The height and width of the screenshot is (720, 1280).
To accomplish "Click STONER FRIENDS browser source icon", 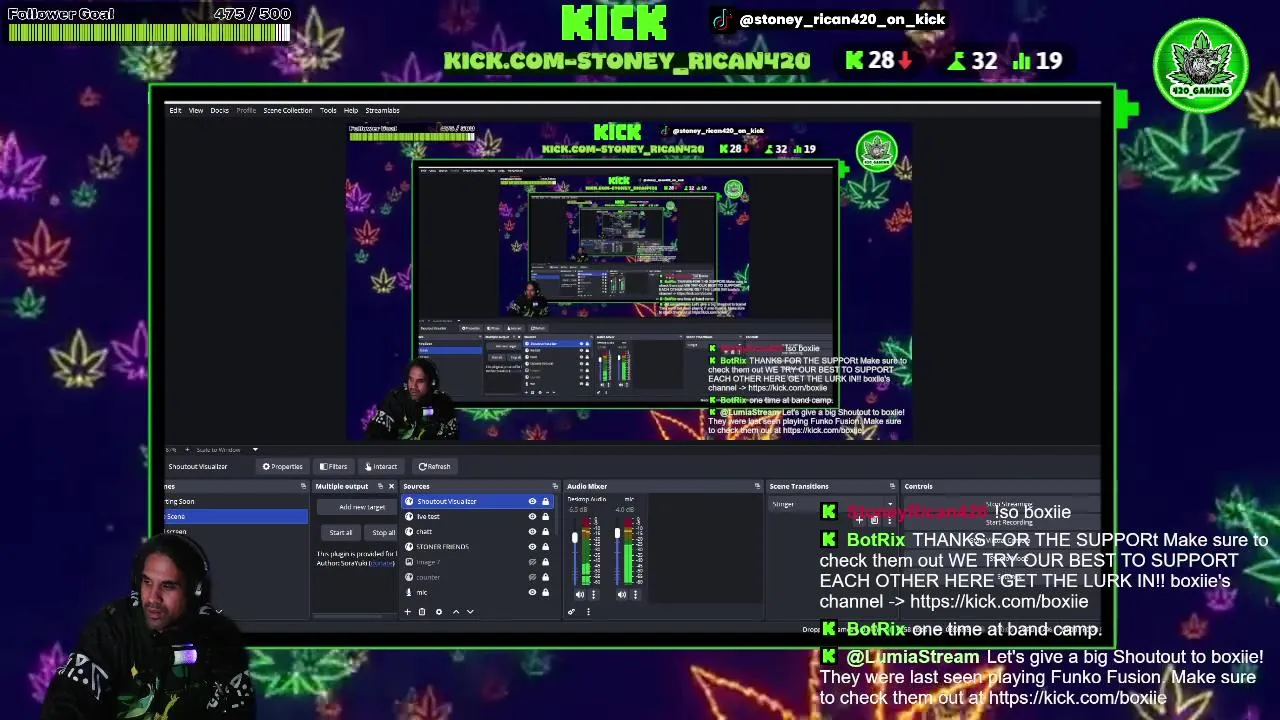I will point(409,547).
